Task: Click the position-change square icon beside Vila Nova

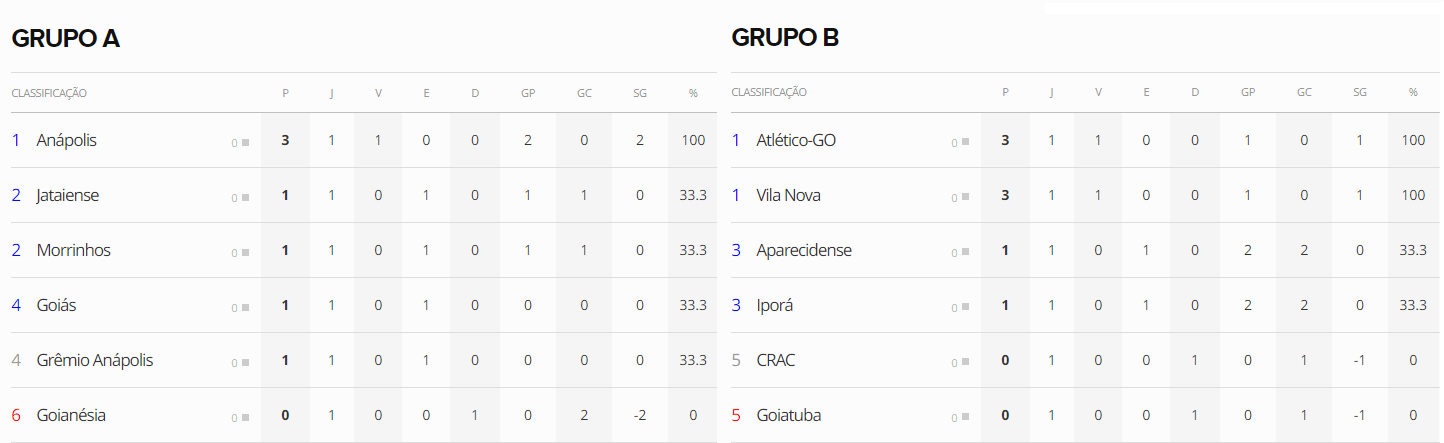Action: [x=965, y=197]
